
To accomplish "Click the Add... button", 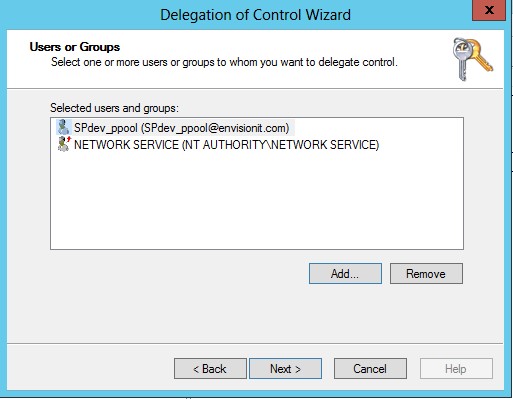I will tap(345, 274).
